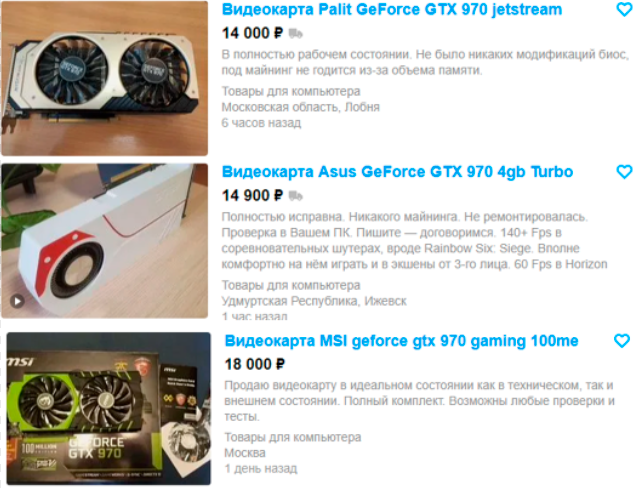Open Palit GeForce GTX 970 jetstream listing
The width and height of the screenshot is (633, 493).
(392, 10)
